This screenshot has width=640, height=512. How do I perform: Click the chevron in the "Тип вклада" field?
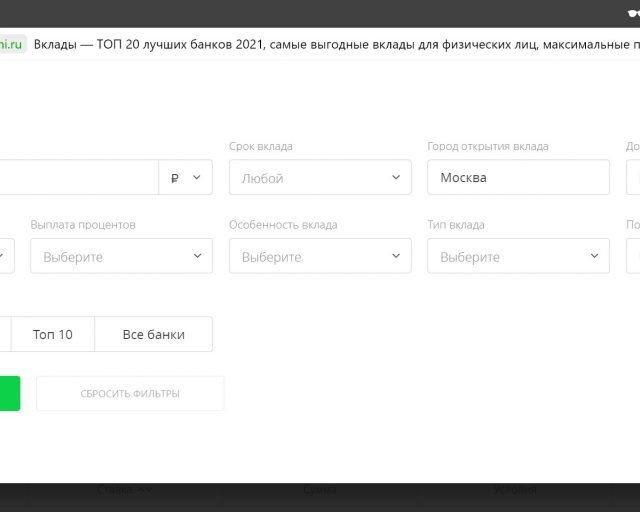pos(594,256)
